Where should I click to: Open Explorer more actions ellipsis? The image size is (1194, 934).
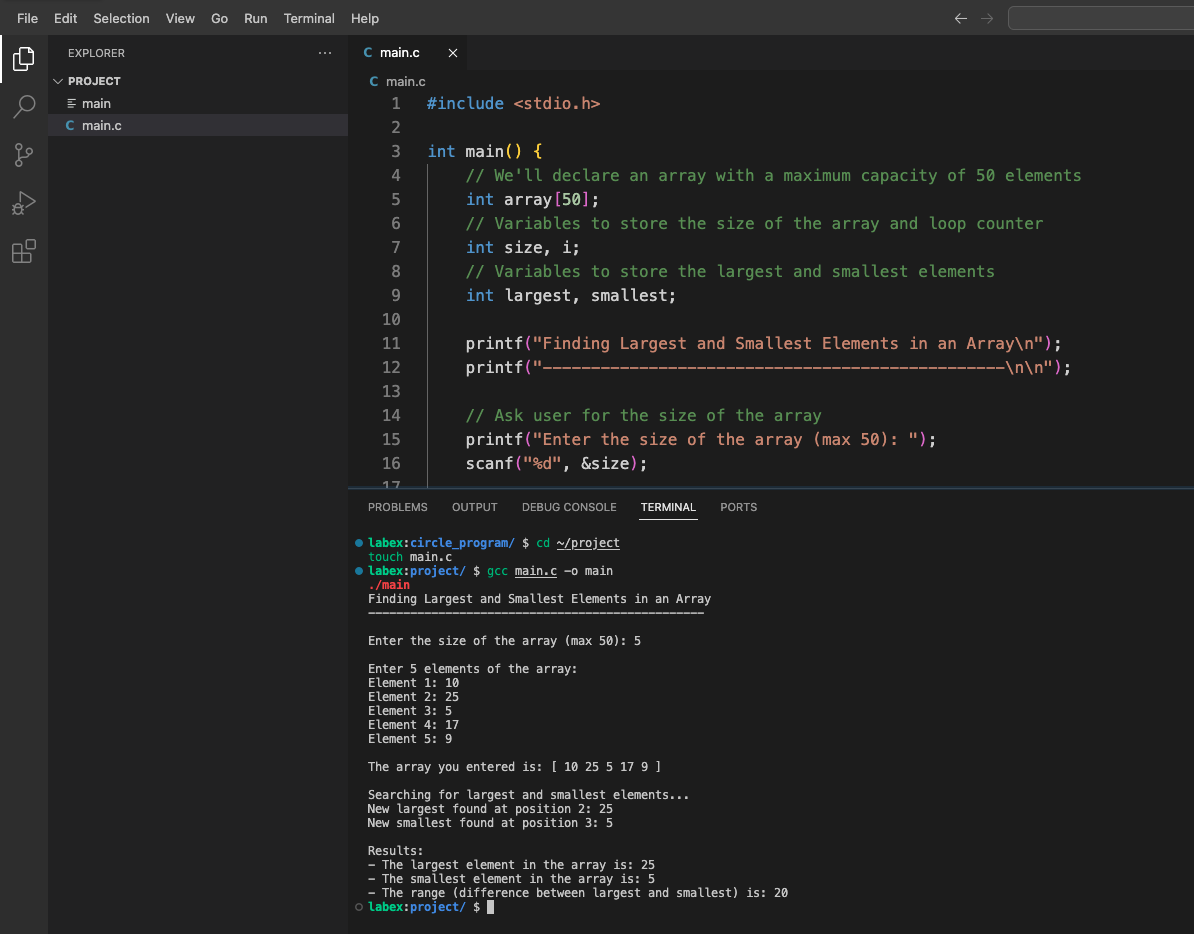point(324,52)
